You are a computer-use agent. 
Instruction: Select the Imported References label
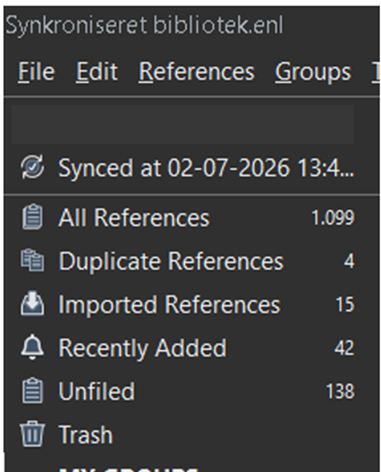(169, 305)
